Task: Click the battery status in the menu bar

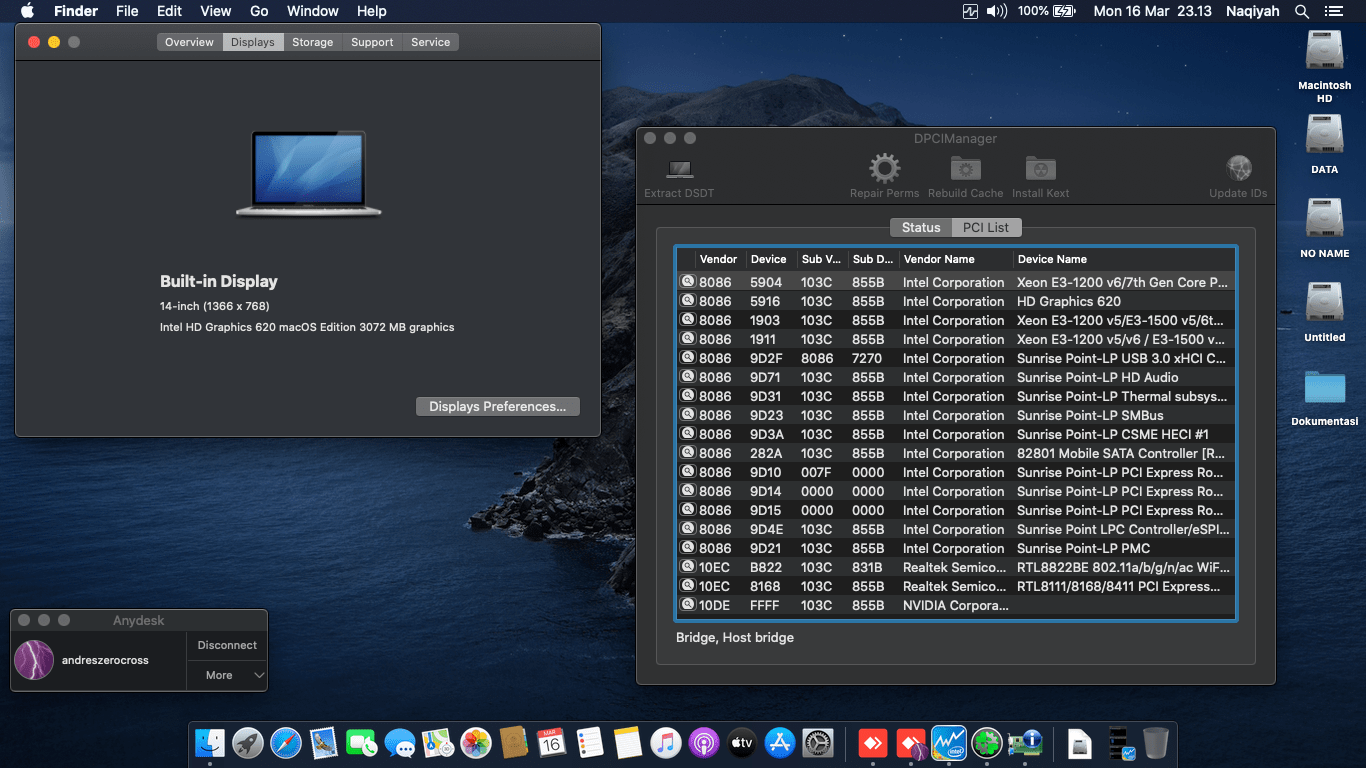Action: pyautogui.click(x=1046, y=11)
